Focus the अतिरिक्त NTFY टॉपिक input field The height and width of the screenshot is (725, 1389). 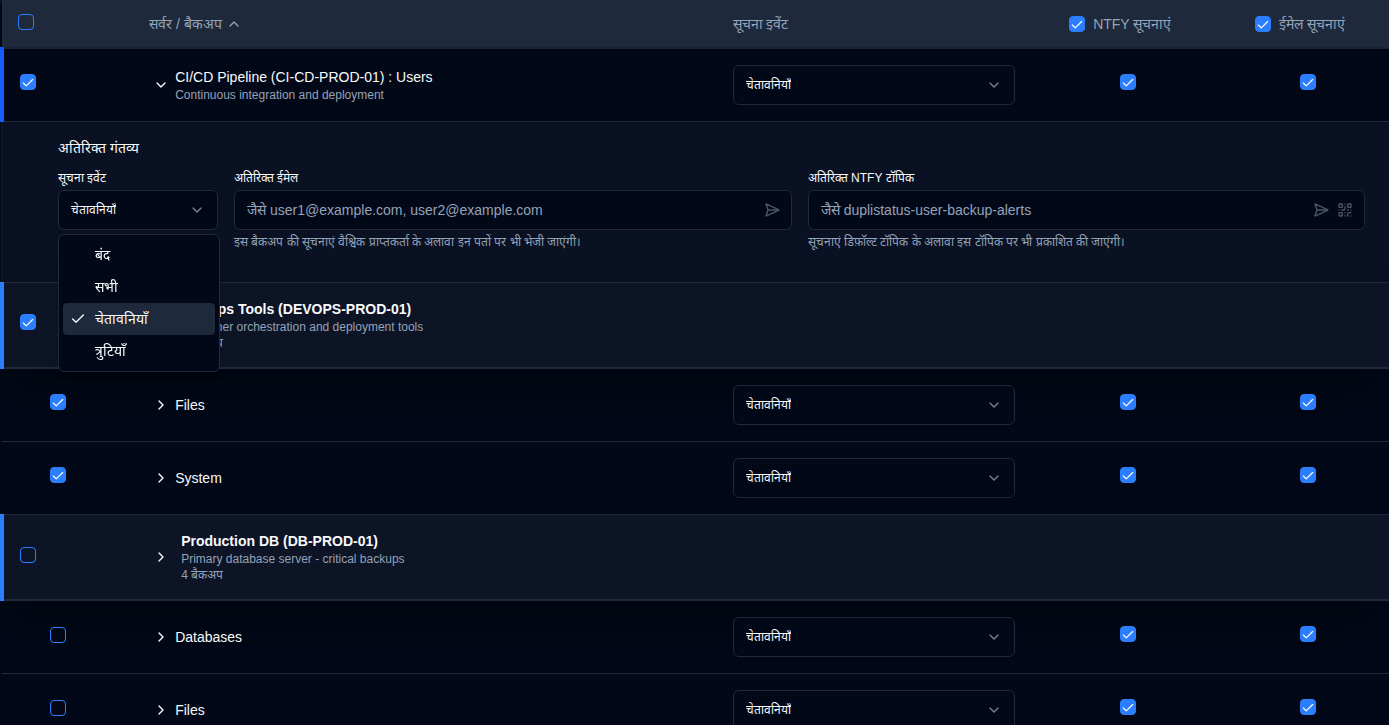1086,210
